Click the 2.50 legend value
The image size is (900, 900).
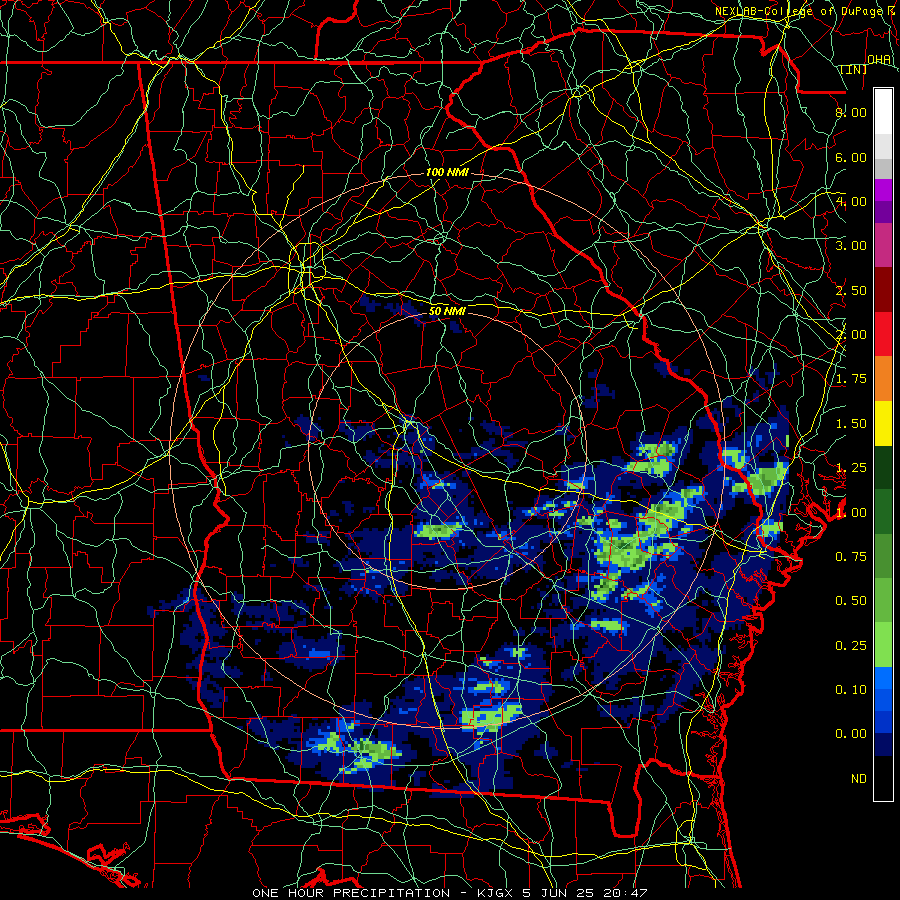(x=851, y=290)
